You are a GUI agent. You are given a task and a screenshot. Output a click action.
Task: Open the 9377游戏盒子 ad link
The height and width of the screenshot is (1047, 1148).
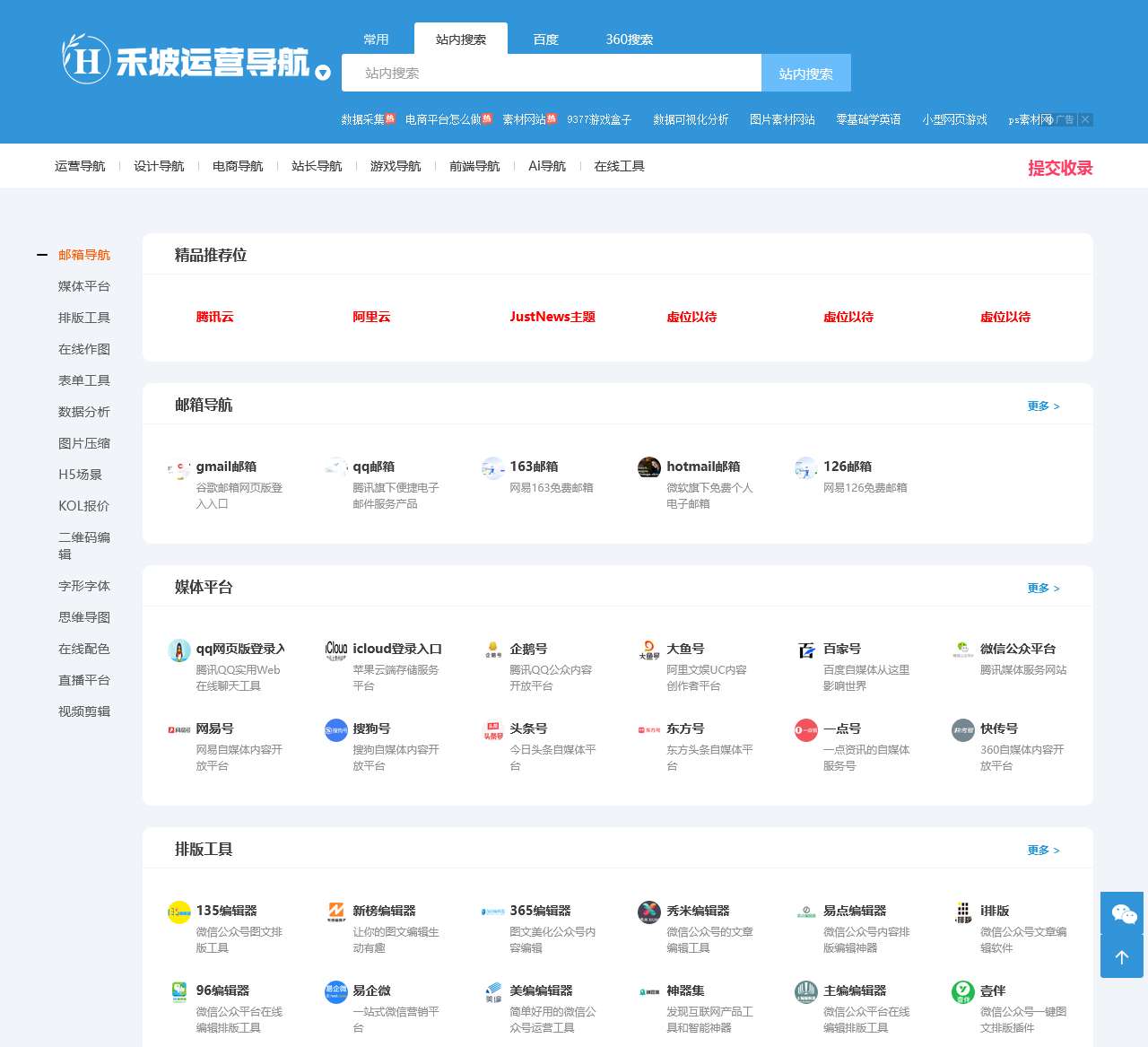point(599,119)
